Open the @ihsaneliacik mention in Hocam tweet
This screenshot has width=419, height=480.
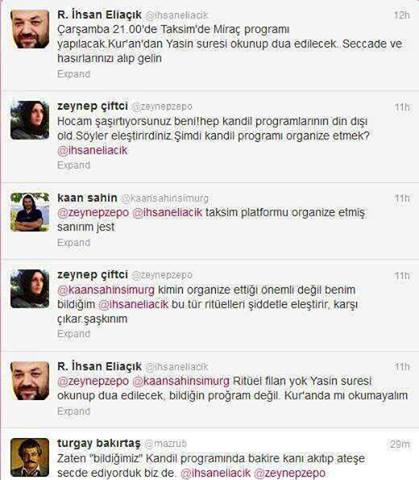point(92,150)
